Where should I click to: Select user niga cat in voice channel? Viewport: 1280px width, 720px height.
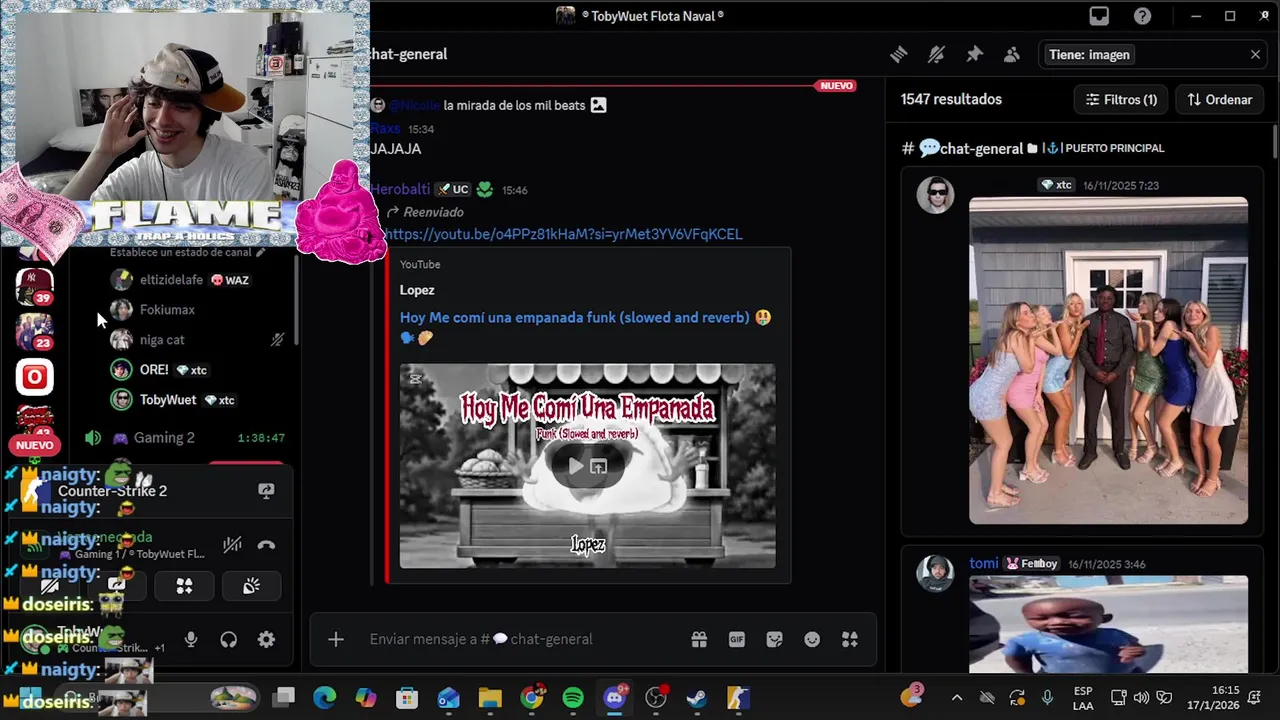coord(162,340)
